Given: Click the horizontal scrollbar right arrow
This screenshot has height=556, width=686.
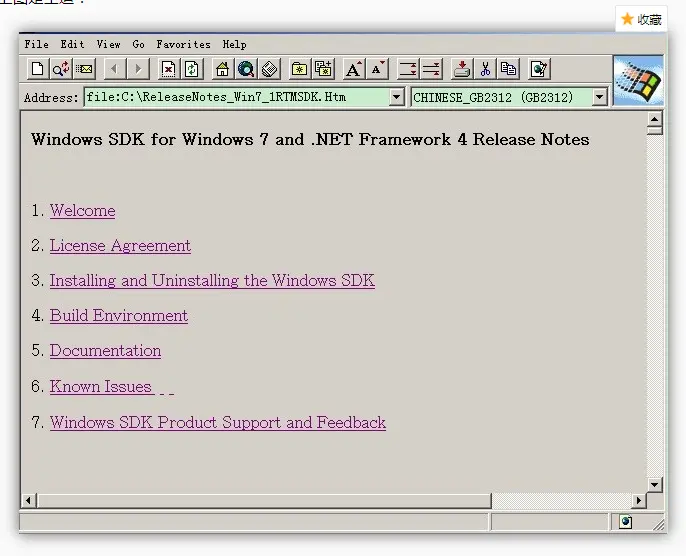Looking at the screenshot, I should click(639, 500).
